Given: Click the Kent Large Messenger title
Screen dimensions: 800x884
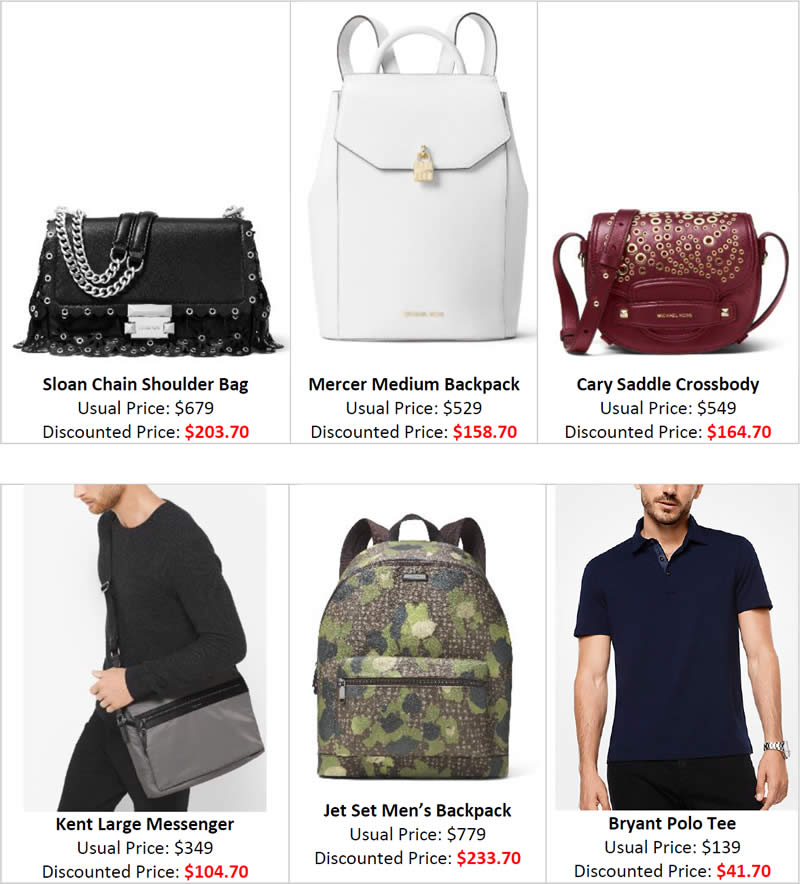Looking at the screenshot, I should click(x=145, y=824).
